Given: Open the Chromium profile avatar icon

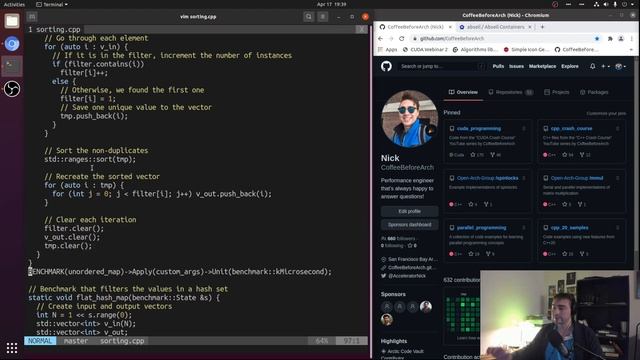Looking at the screenshot, I should (x=621, y=38).
